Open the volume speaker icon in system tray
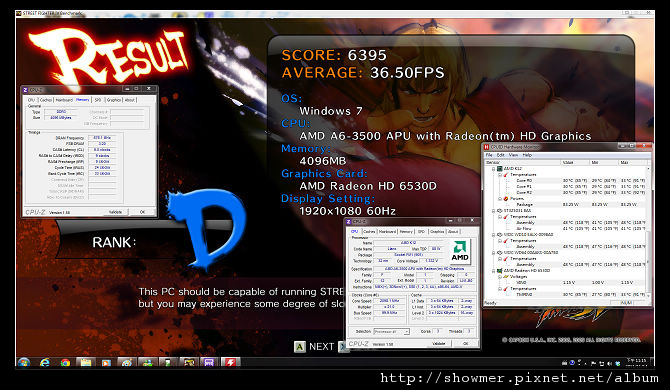This screenshot has width=670, height=390. click(610, 364)
